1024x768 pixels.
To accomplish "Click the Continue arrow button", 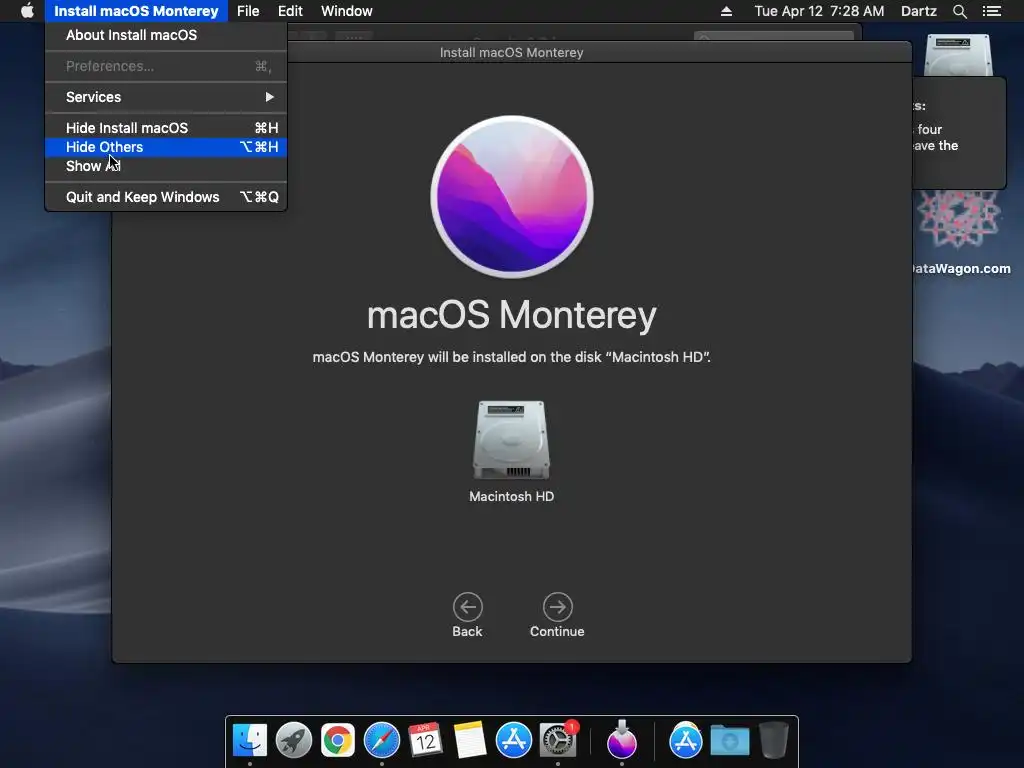I will [x=558, y=607].
